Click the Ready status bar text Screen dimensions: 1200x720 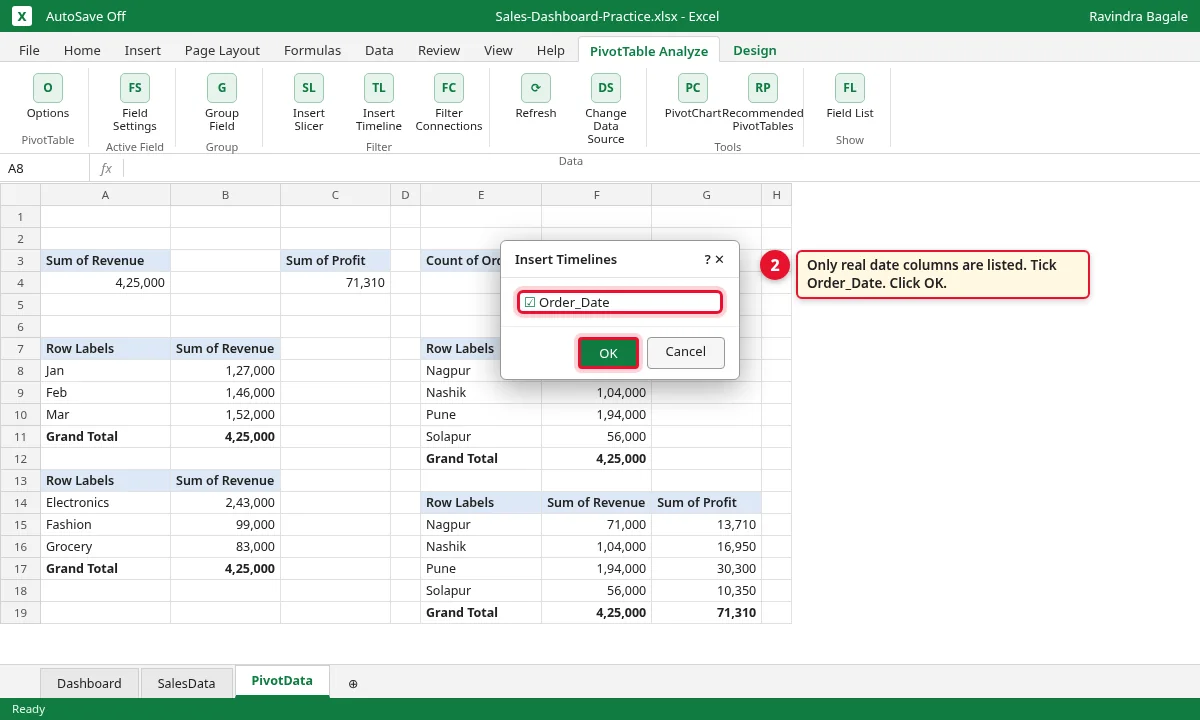(28, 709)
